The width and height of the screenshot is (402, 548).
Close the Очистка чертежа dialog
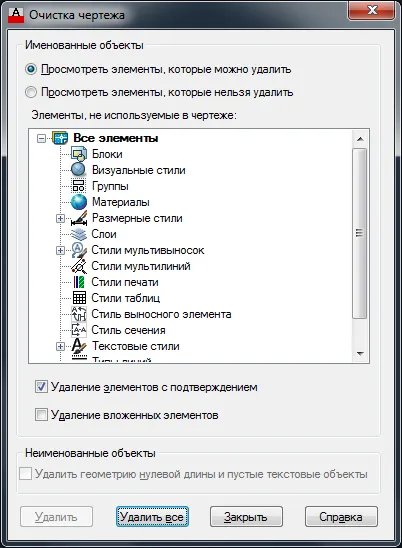372,10
